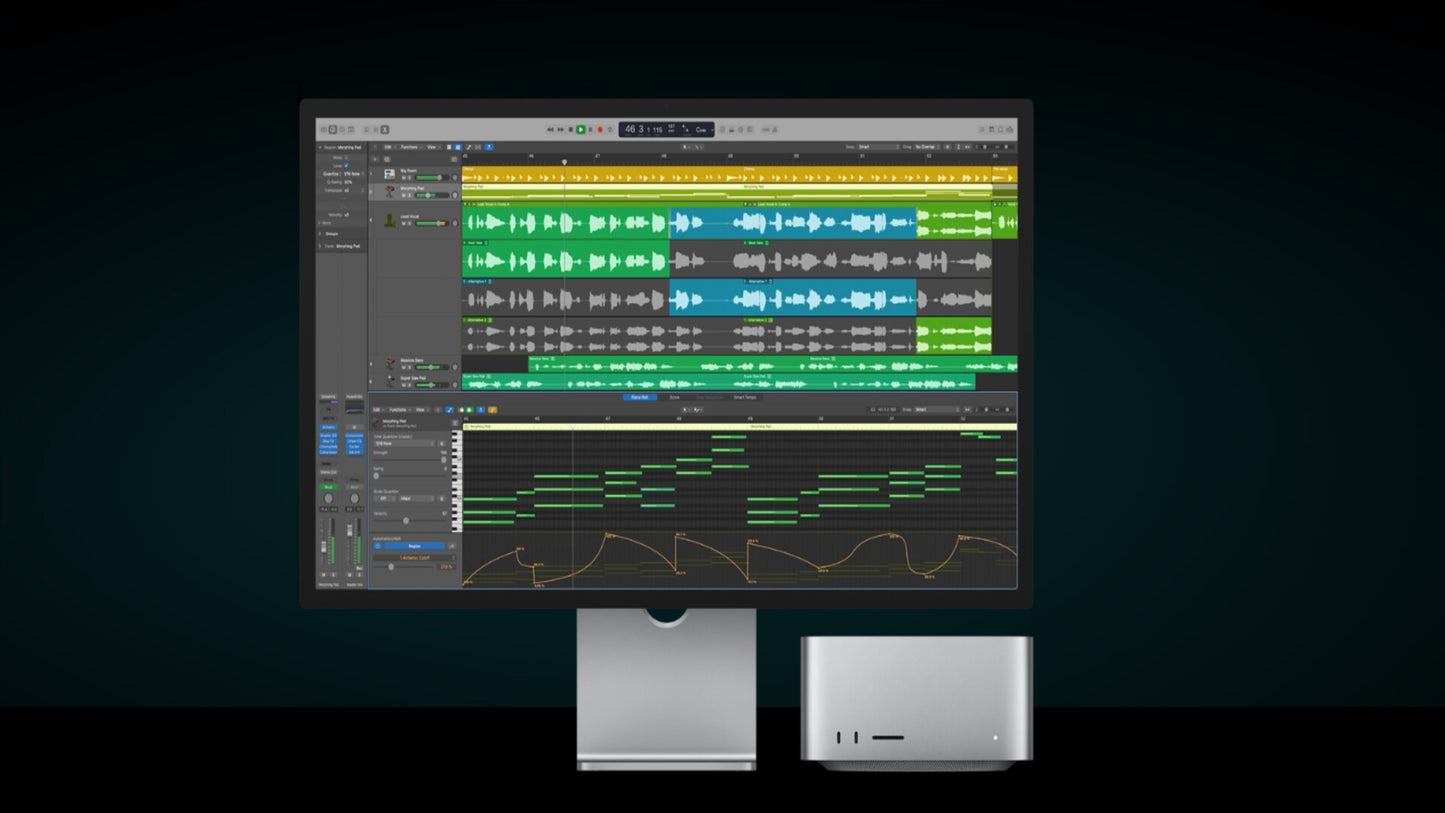Click the Big Room track pan knob
1445x813 pixels.
(x=455, y=178)
